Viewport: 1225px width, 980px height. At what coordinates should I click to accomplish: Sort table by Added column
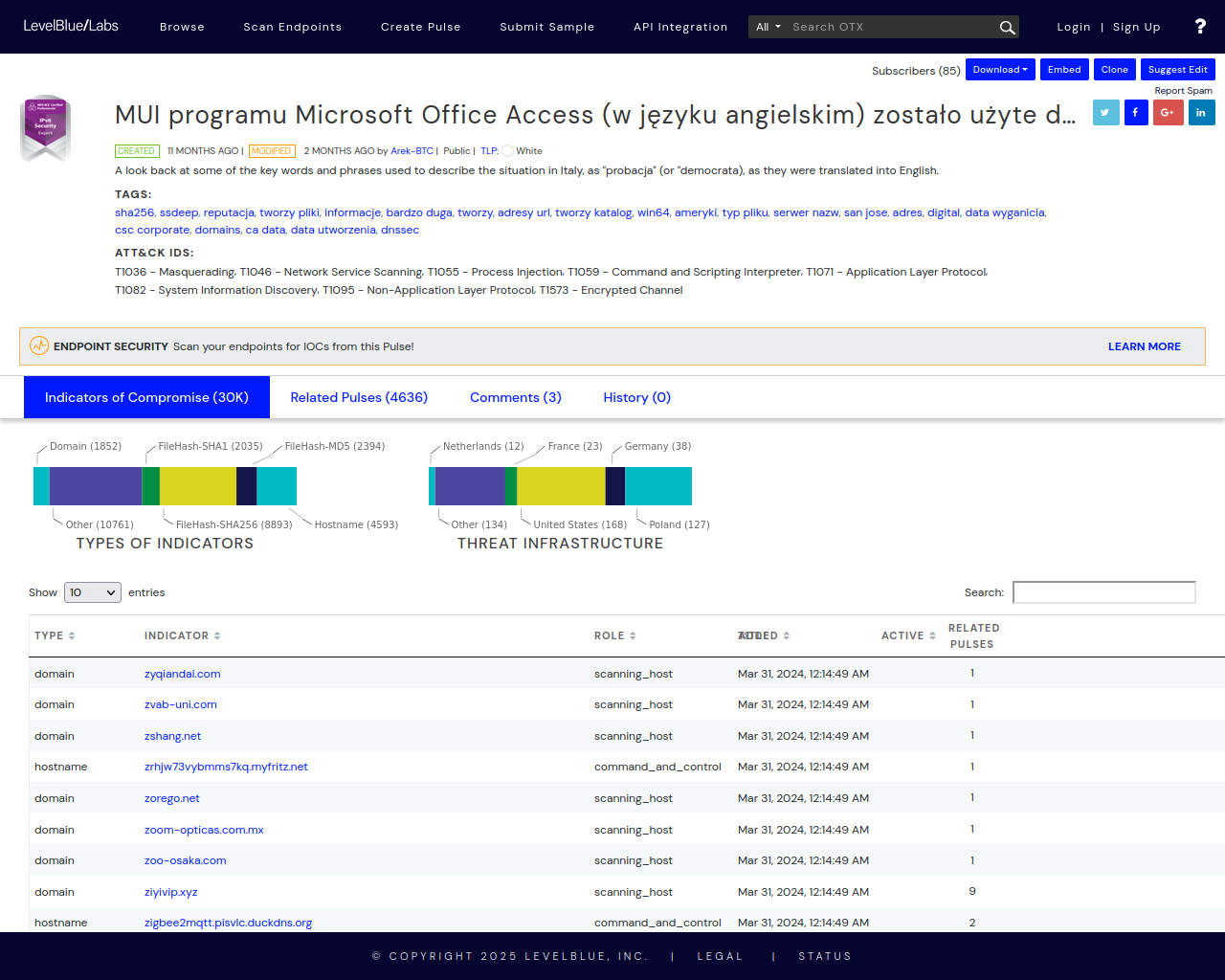click(764, 635)
